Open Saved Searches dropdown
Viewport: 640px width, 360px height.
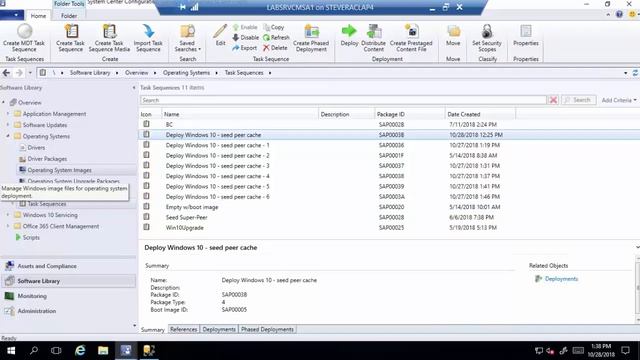pyautogui.click(x=187, y=38)
